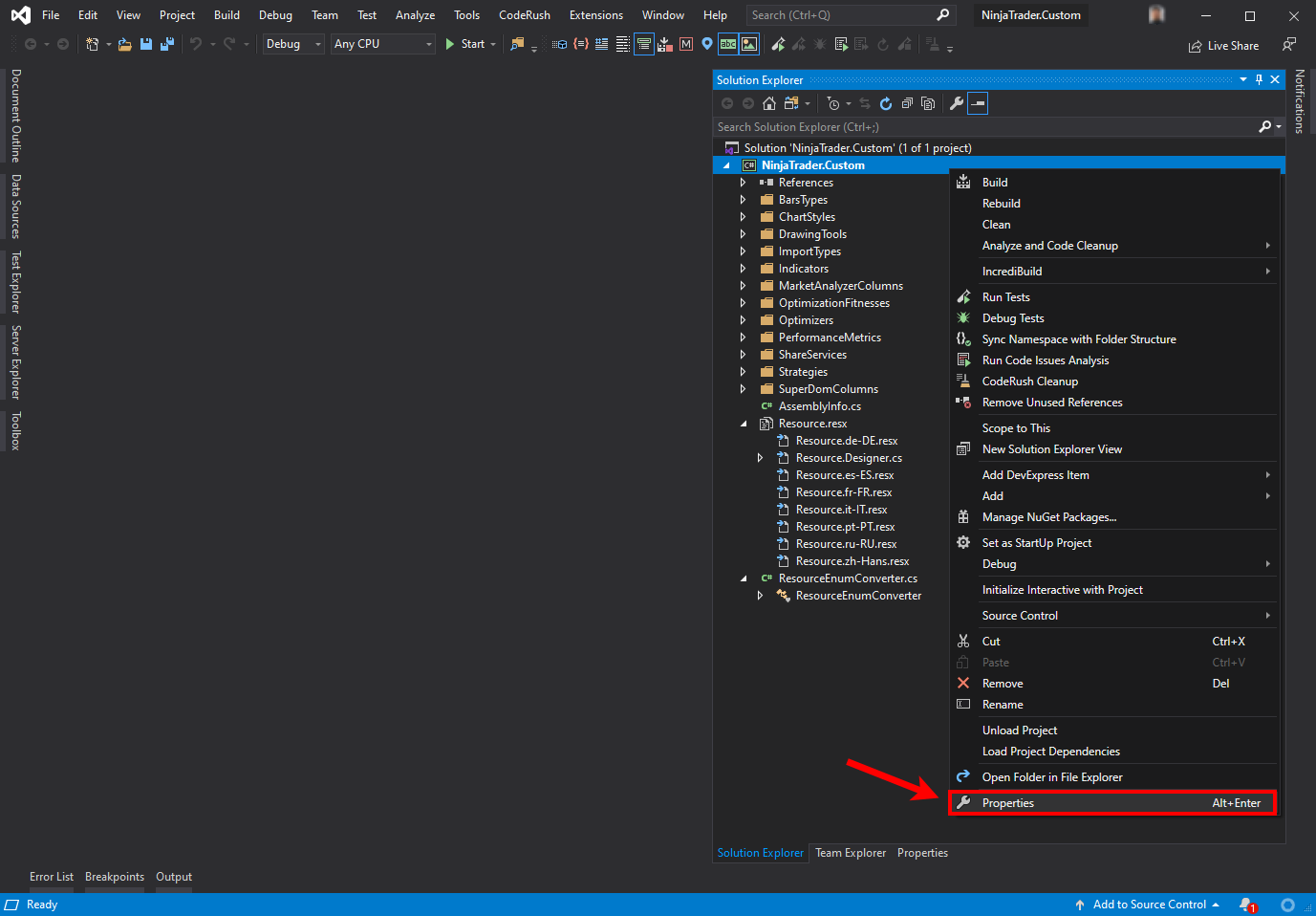1316x916 pixels.
Task: Click Add to Source Control in status bar
Action: [1149, 905]
